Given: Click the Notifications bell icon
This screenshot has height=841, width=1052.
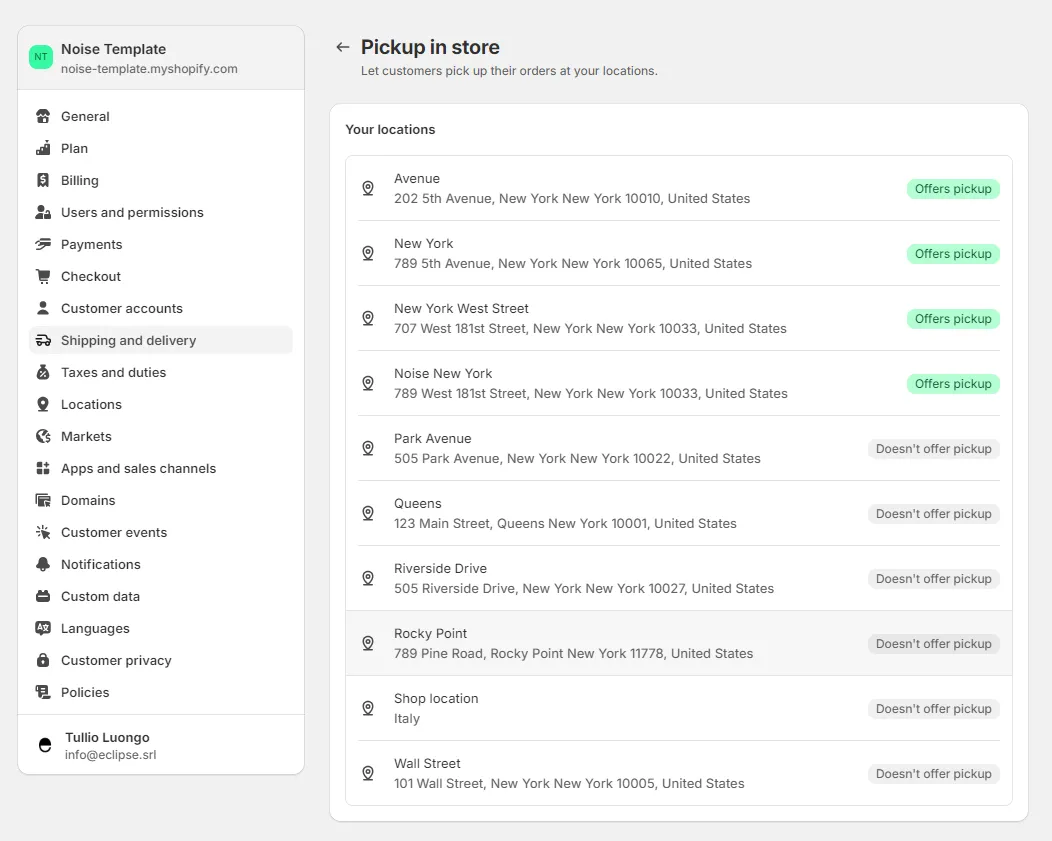Looking at the screenshot, I should (43, 565).
